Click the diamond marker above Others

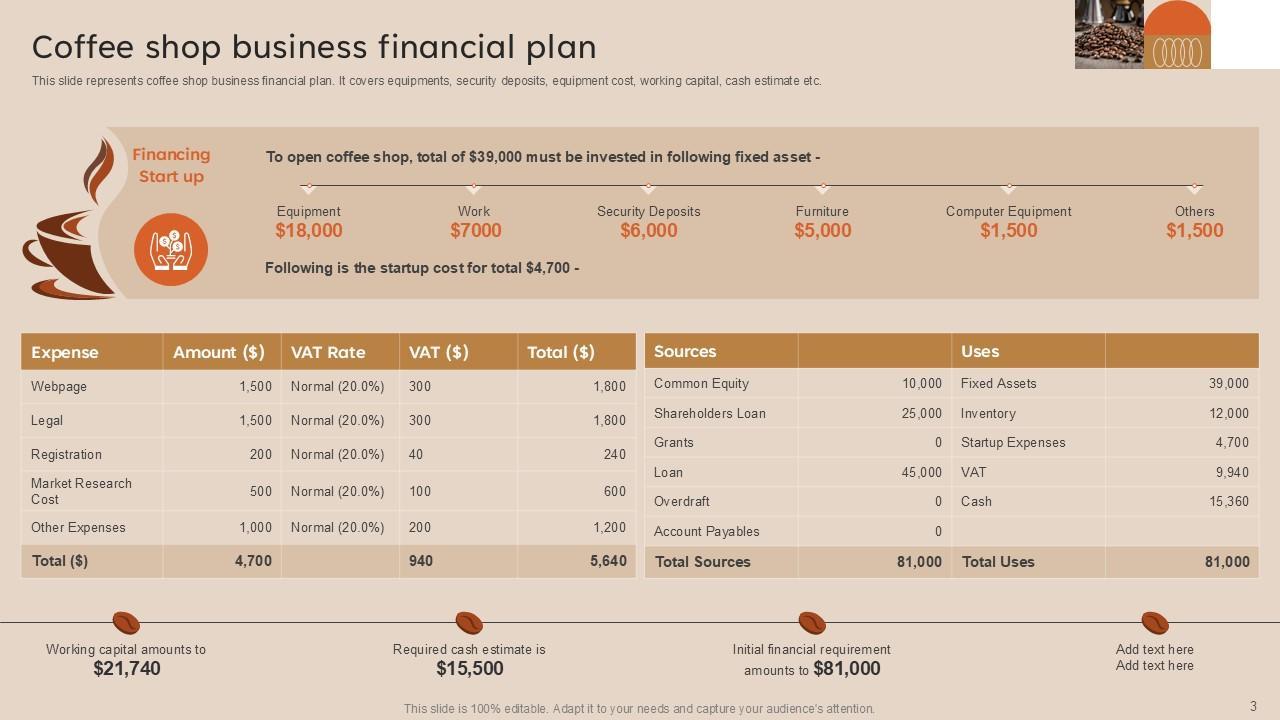(x=1194, y=187)
